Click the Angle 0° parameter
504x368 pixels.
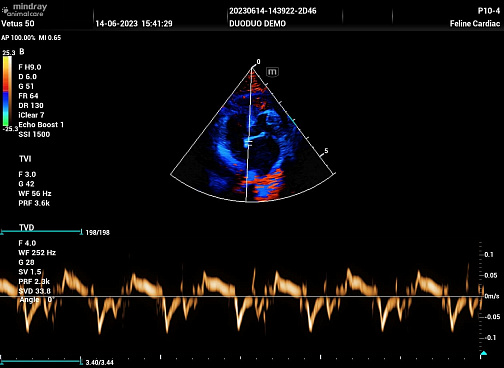(x=36, y=300)
